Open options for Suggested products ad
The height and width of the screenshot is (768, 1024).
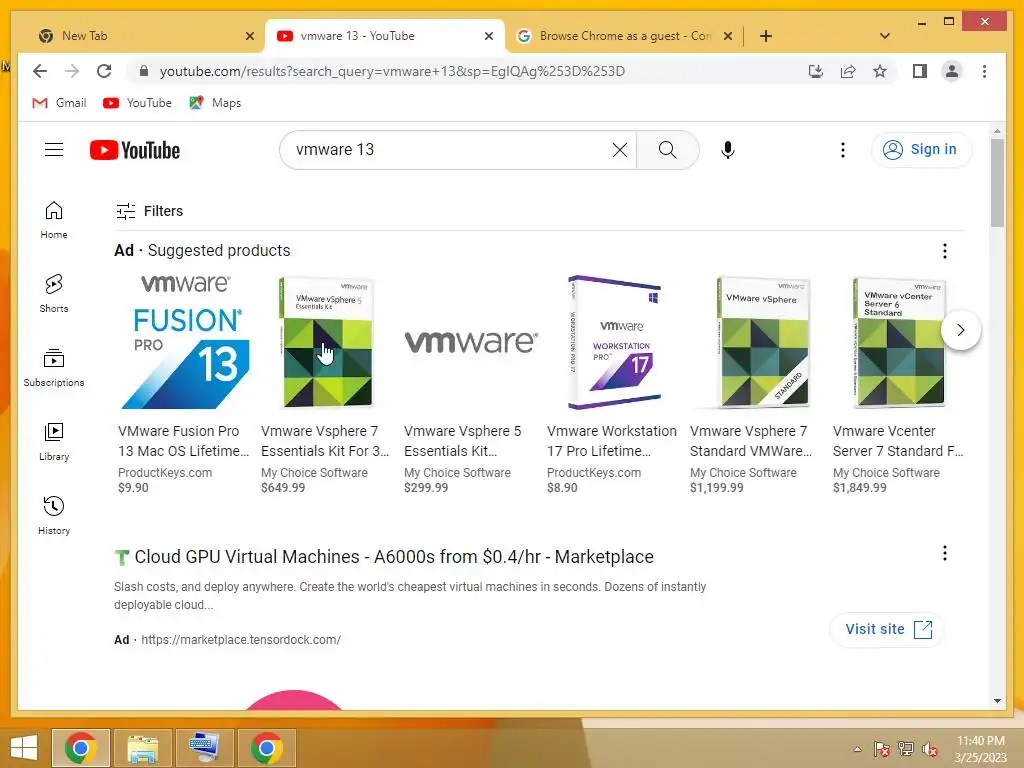[x=944, y=251]
